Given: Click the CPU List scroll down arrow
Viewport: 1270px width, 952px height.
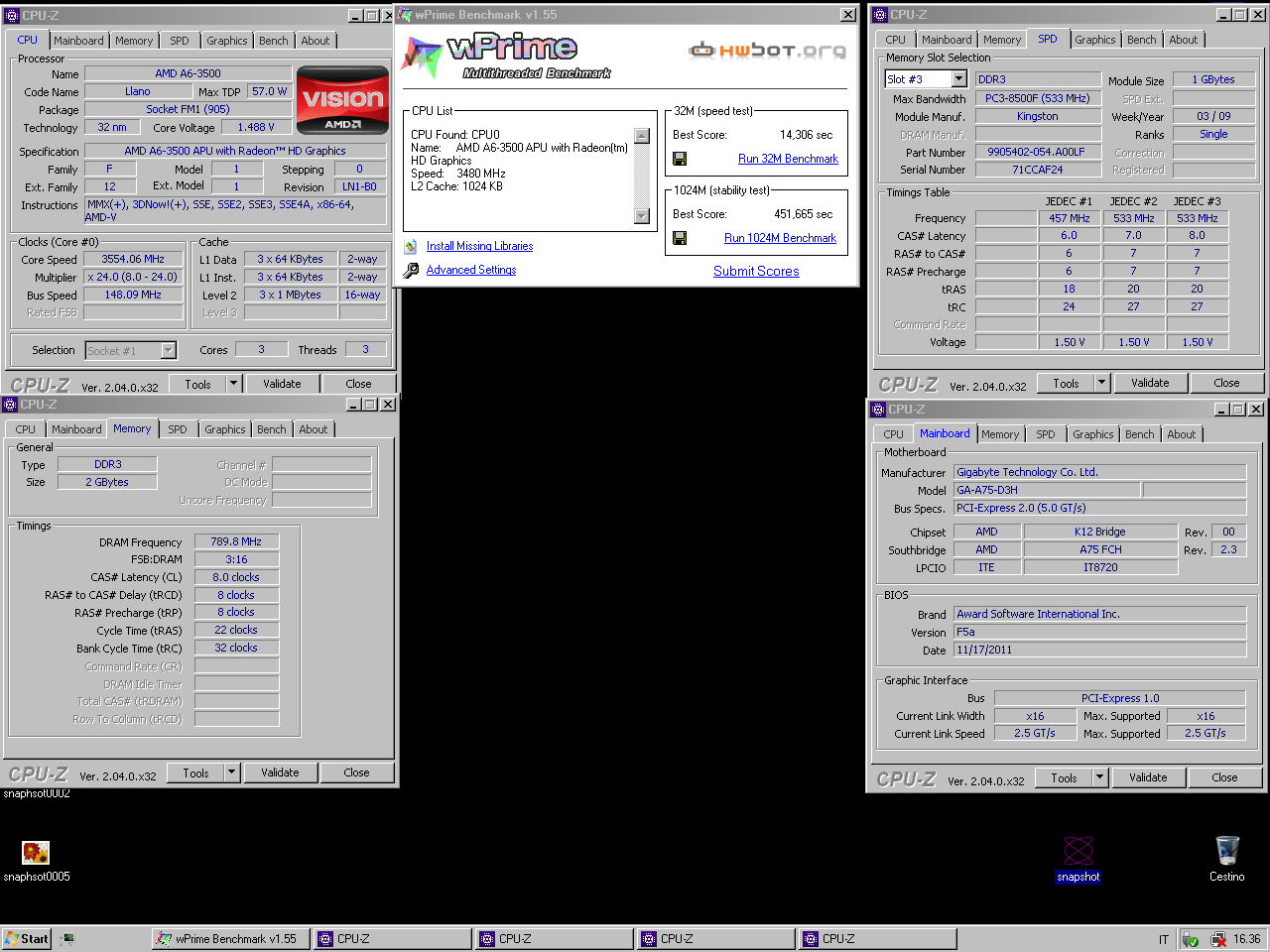Looking at the screenshot, I should pyautogui.click(x=642, y=216).
